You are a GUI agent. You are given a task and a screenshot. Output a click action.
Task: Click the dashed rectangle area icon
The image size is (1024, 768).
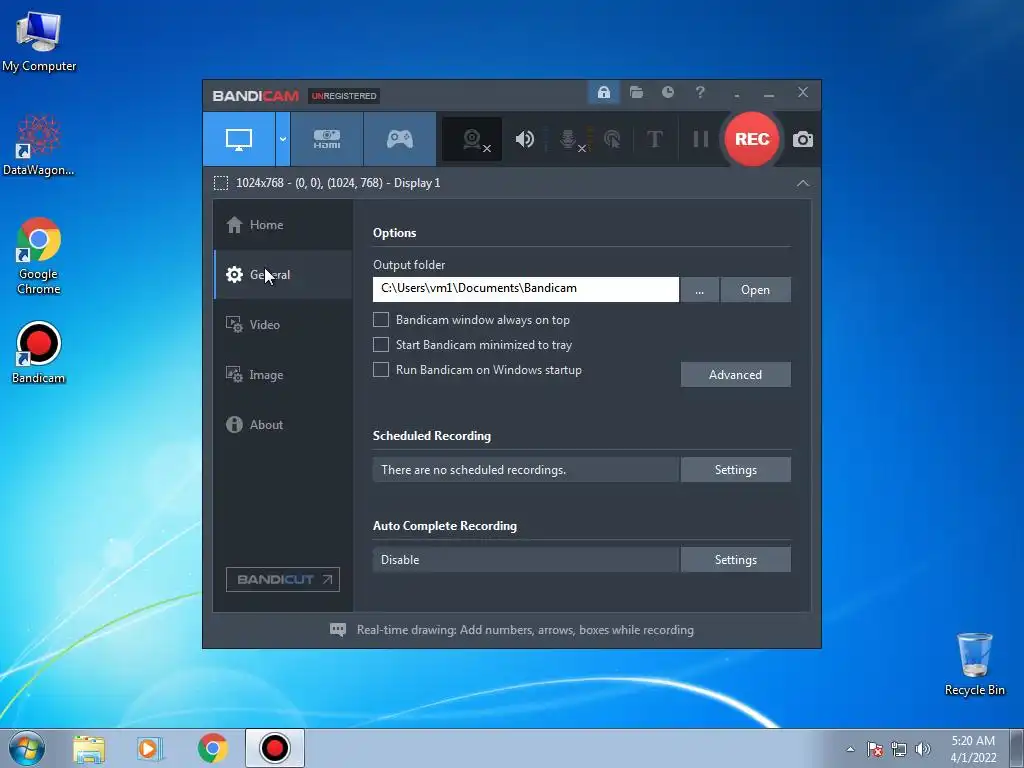(x=221, y=183)
